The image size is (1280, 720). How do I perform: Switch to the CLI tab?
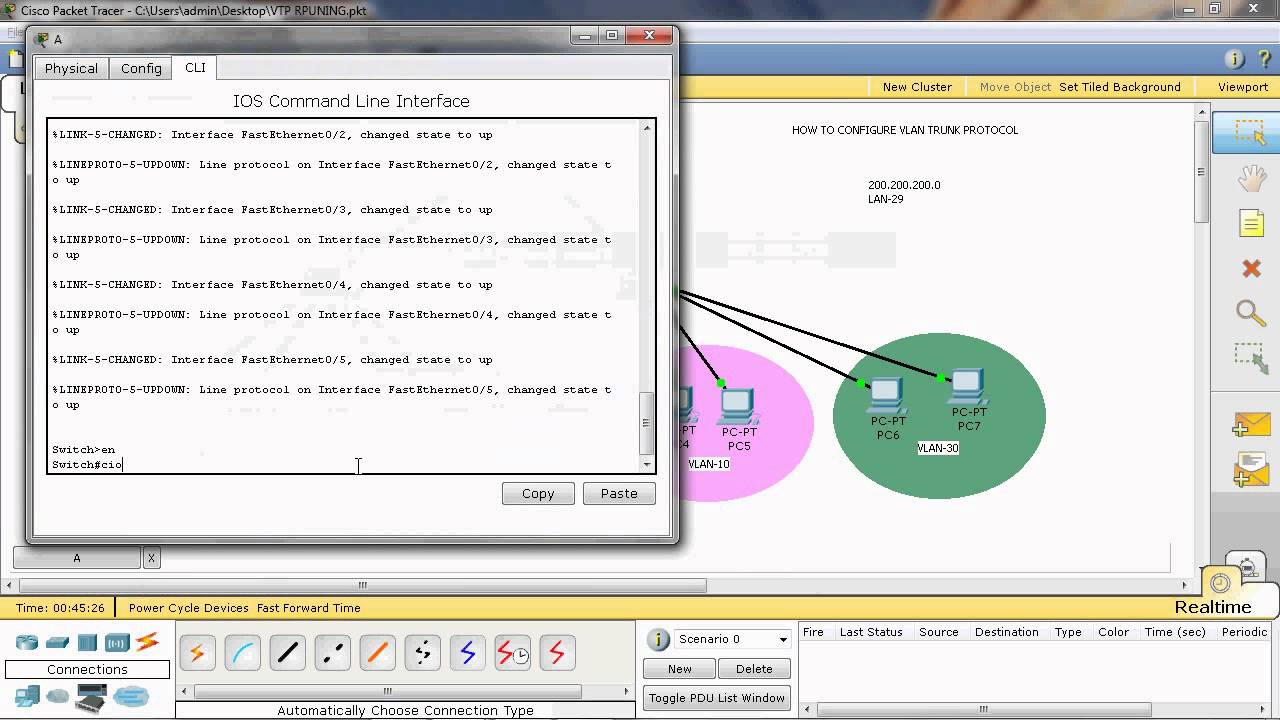[x=195, y=67]
